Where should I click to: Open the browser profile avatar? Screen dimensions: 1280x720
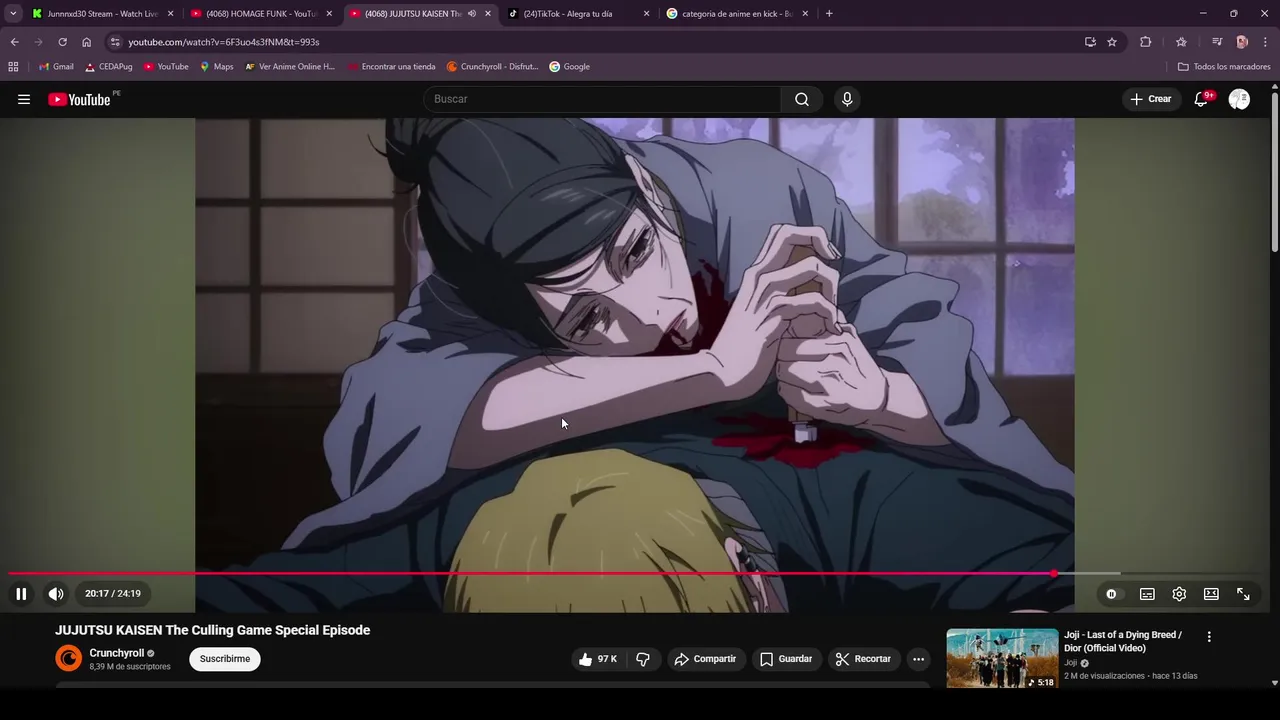coord(1242,42)
